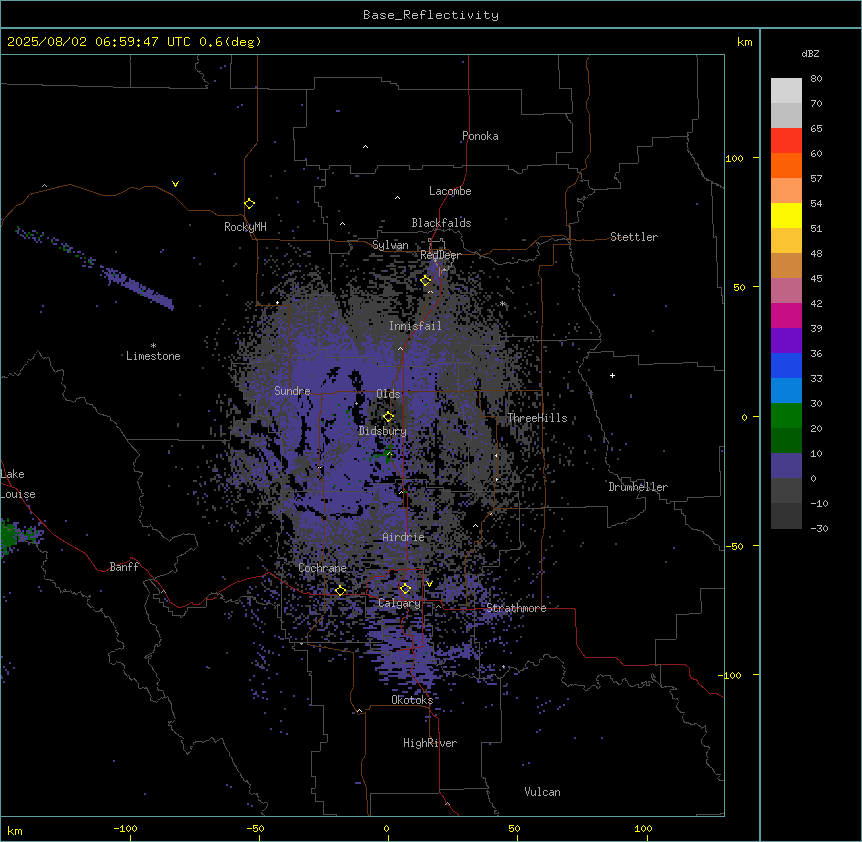Click the Base_Reflectivity title
Viewport: 862px width, 842px height.
(431, 15)
